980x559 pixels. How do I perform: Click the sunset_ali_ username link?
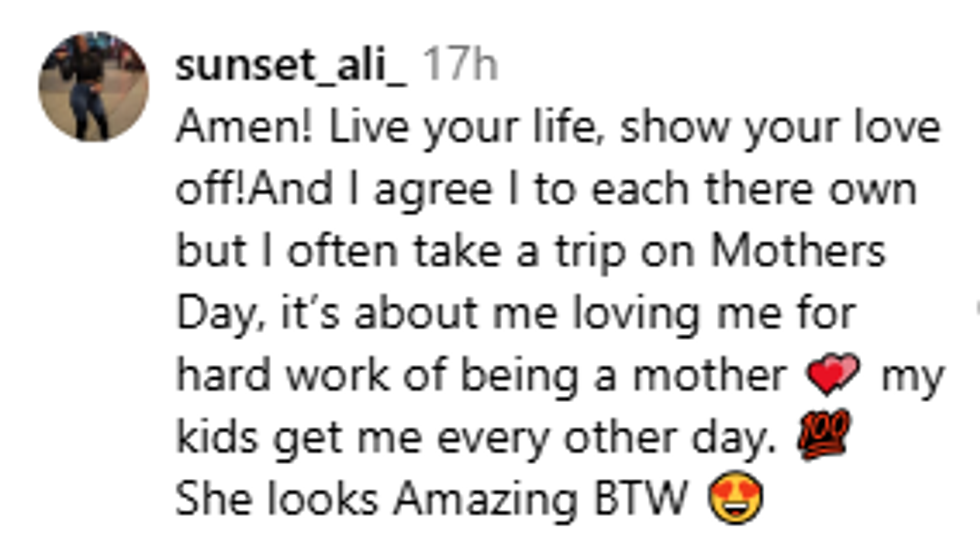(x=292, y=66)
